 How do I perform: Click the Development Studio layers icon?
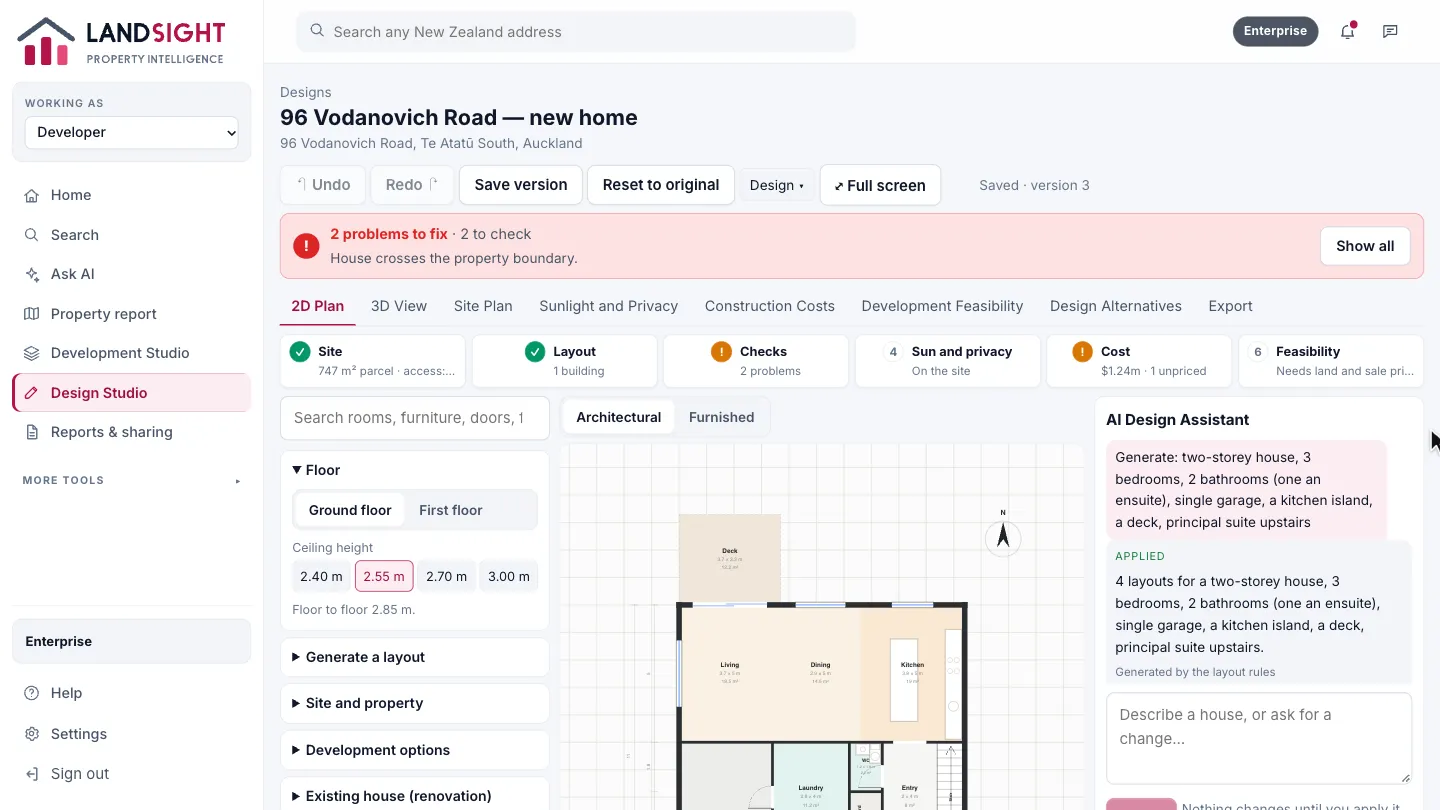pyautogui.click(x=32, y=353)
